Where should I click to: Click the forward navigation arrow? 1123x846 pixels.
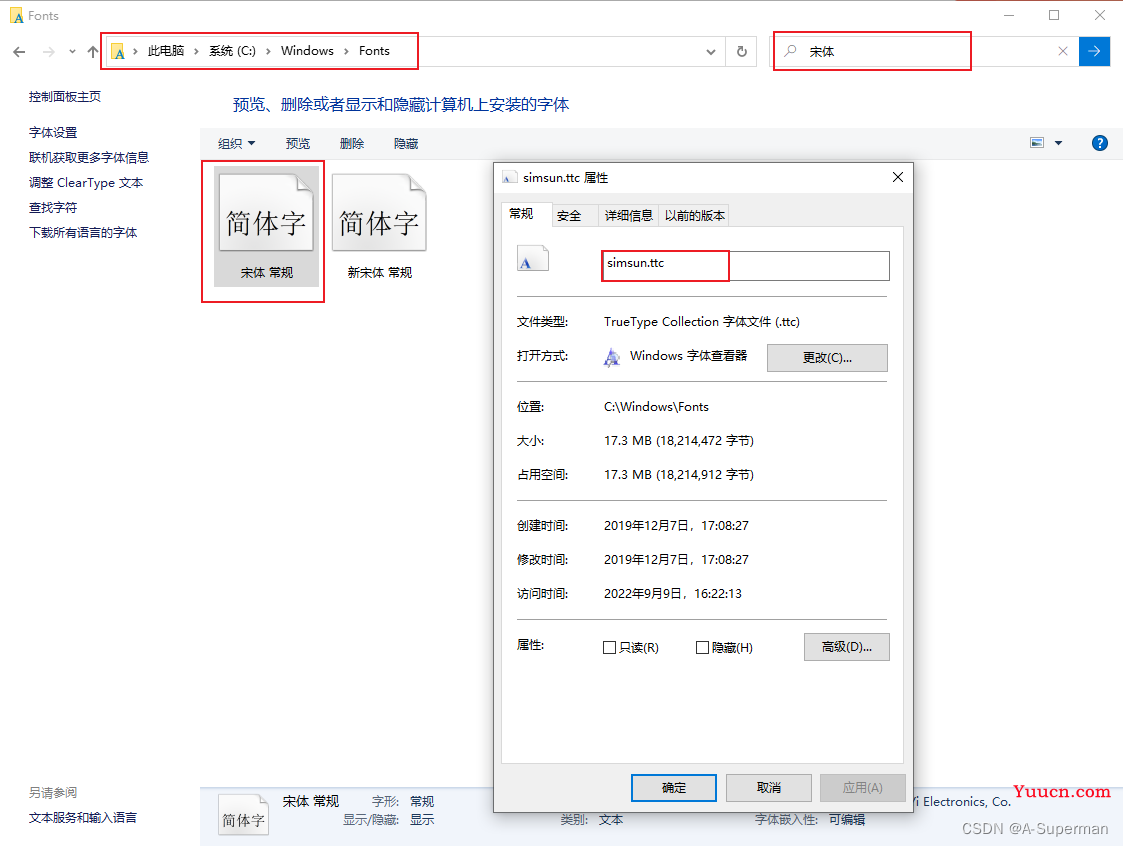click(x=48, y=52)
